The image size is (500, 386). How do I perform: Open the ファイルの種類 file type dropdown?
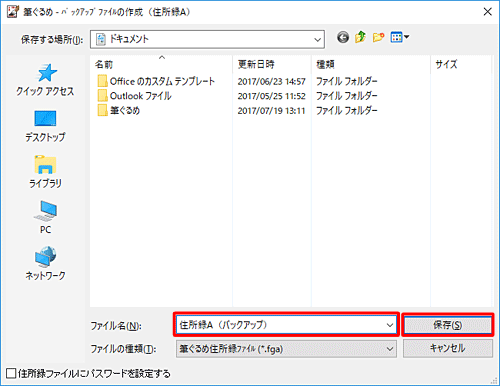(286, 349)
